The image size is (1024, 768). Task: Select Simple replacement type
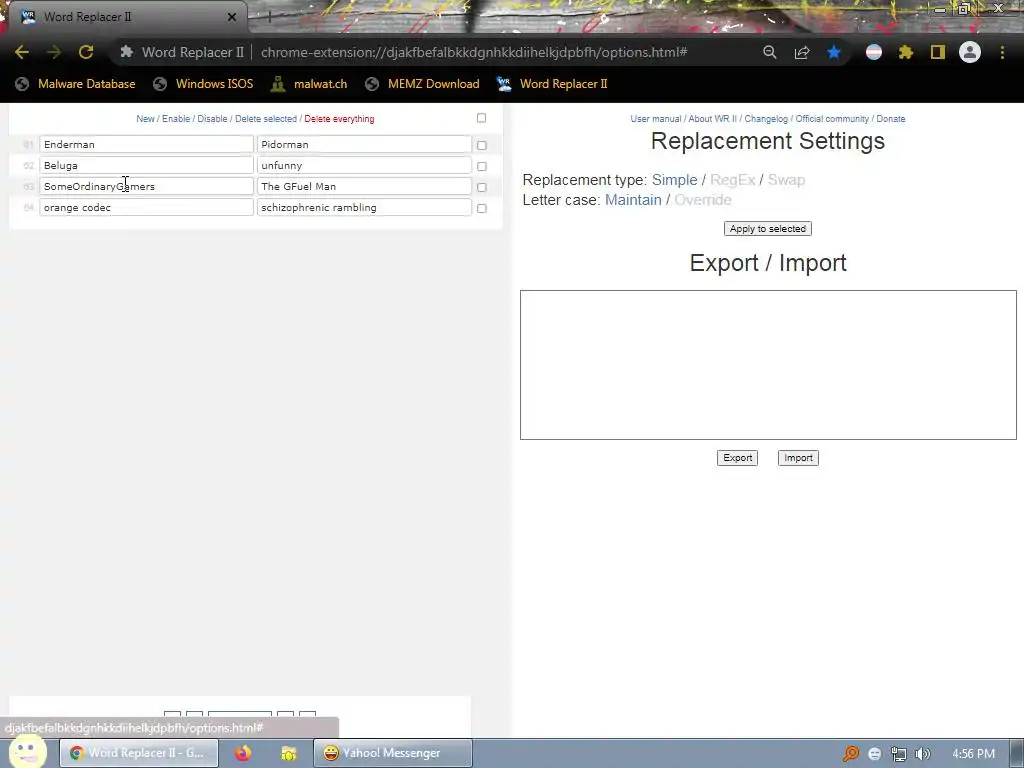pyautogui.click(x=675, y=180)
